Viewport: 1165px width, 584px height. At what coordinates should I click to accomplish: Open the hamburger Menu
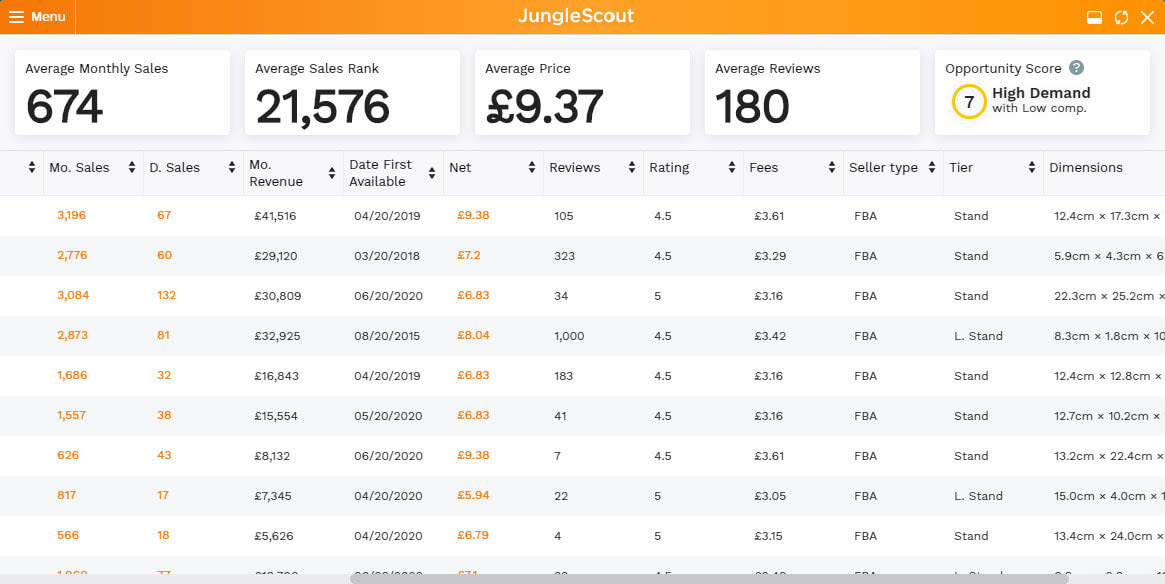coord(37,17)
